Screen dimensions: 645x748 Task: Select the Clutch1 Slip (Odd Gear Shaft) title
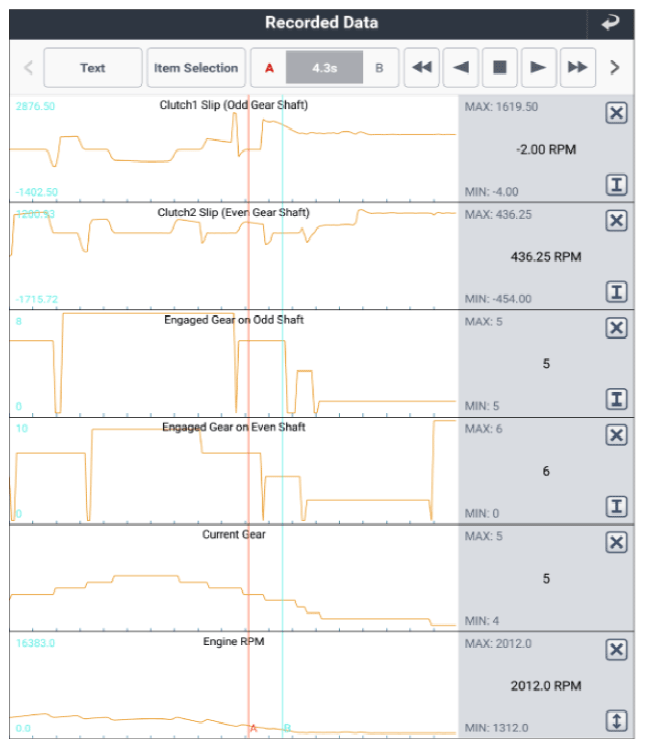234,105
